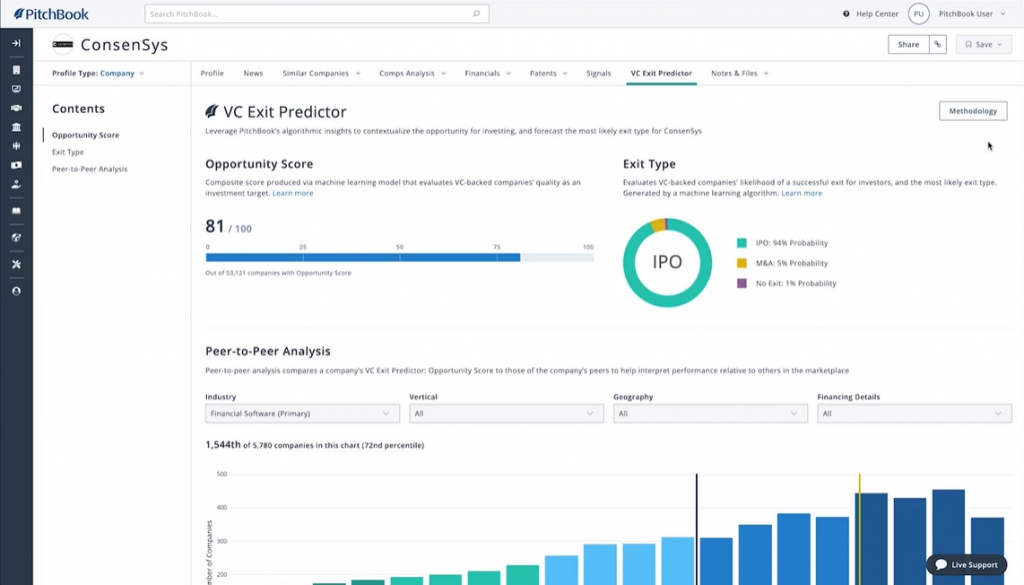Jump to Peer-to-Peer Analysis in Contents
The width and height of the screenshot is (1024, 585).
[x=89, y=169]
